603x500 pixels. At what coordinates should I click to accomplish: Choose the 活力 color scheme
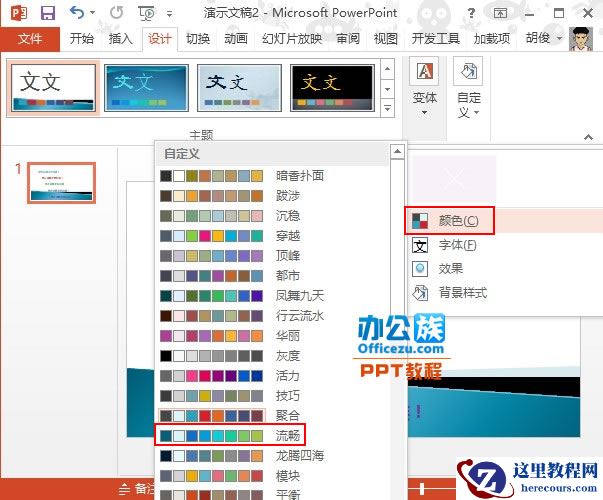pos(273,376)
